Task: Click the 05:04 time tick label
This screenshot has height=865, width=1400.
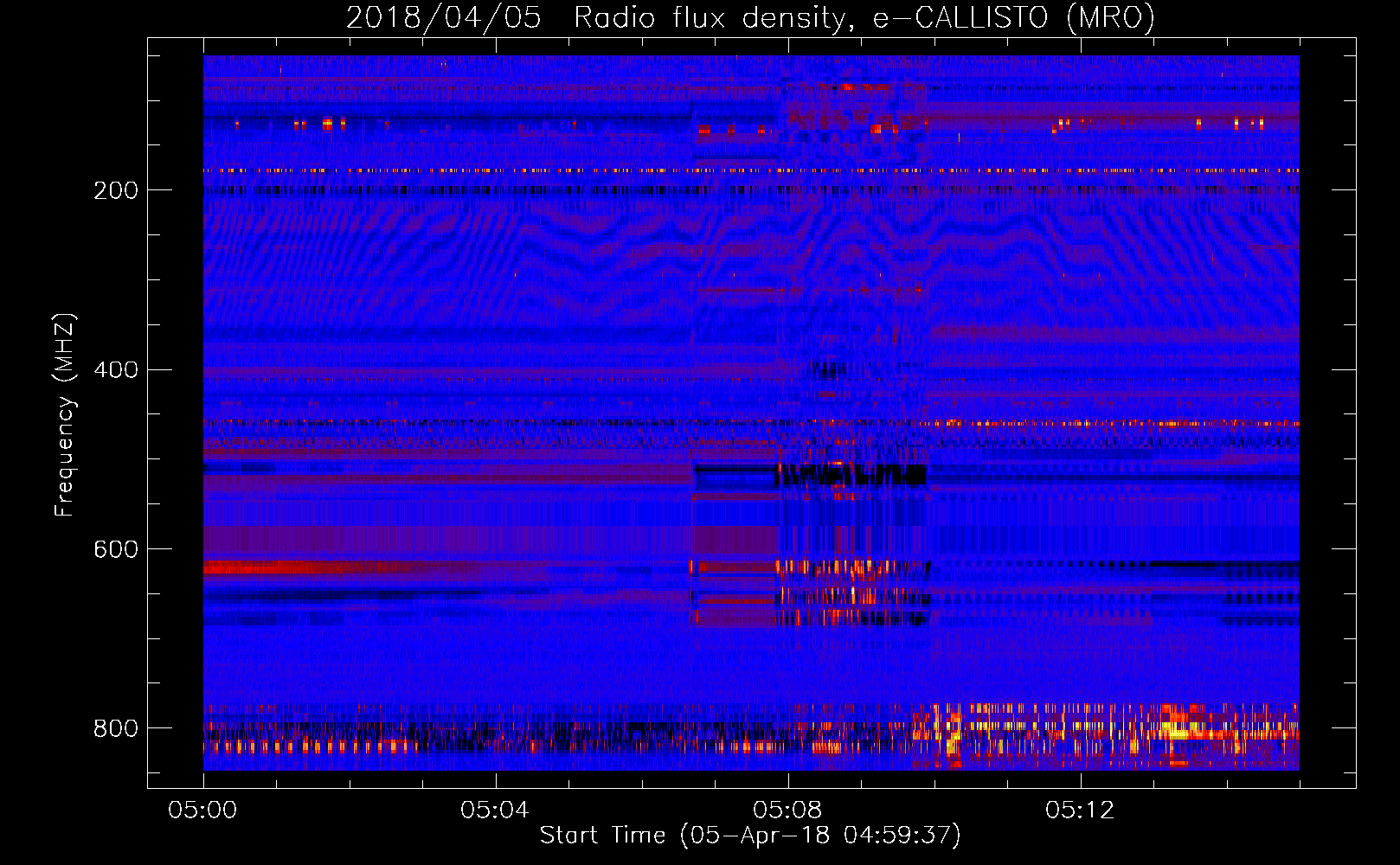Action: [495, 811]
